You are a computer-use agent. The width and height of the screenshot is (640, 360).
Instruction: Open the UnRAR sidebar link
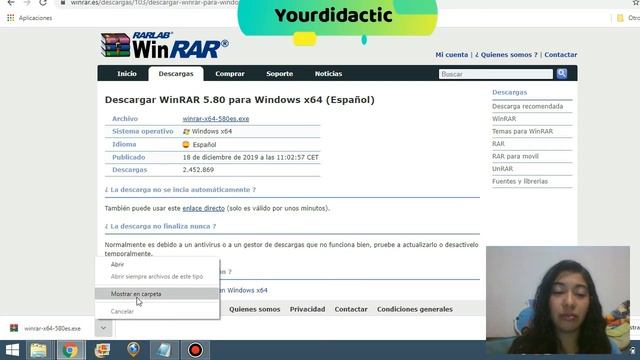point(502,169)
